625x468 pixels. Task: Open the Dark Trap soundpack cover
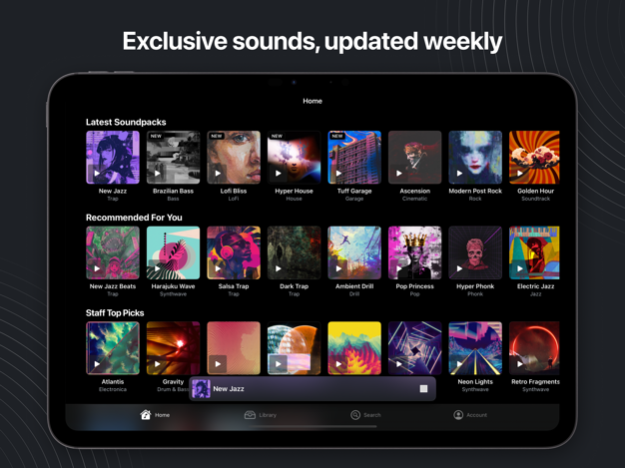coord(294,252)
